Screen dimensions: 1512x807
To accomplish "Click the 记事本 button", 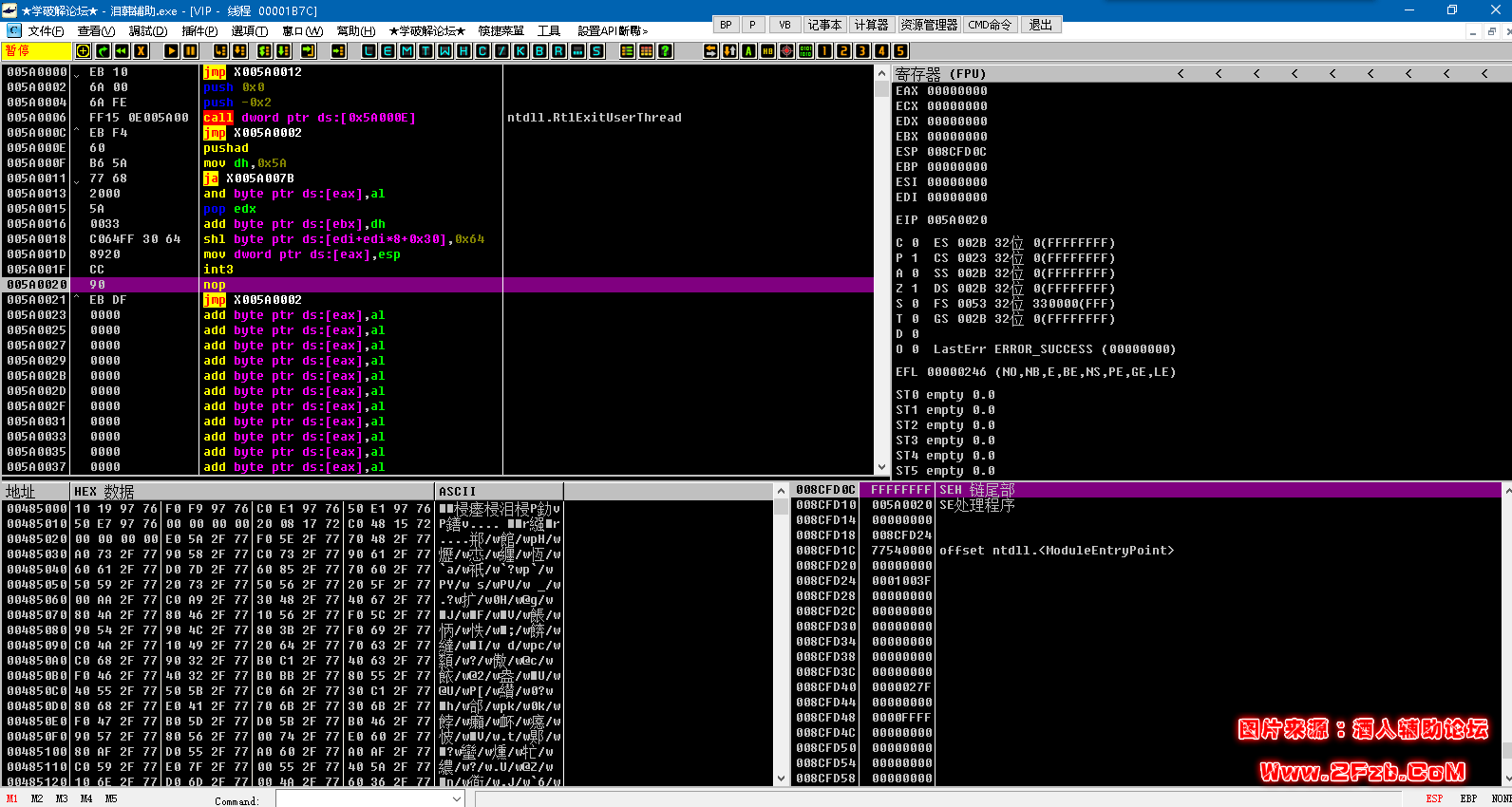I will point(824,25).
